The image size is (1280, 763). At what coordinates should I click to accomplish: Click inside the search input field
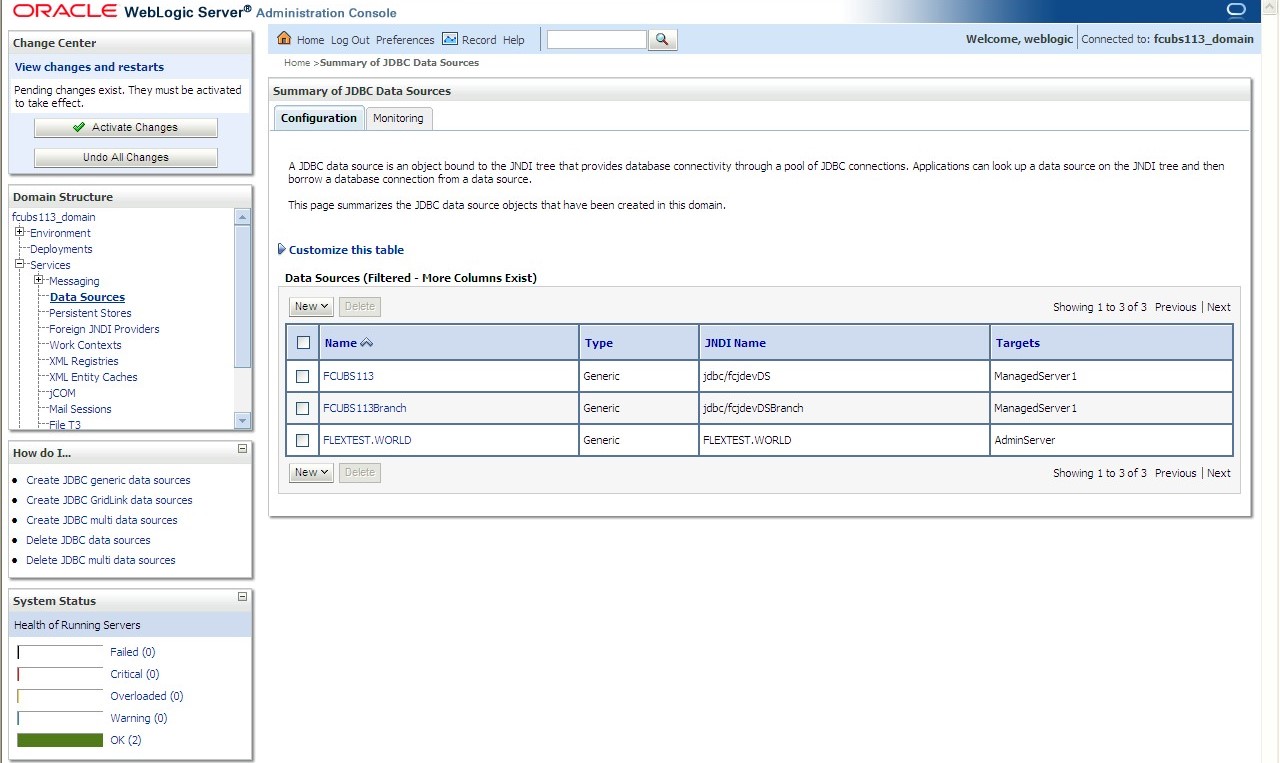596,39
